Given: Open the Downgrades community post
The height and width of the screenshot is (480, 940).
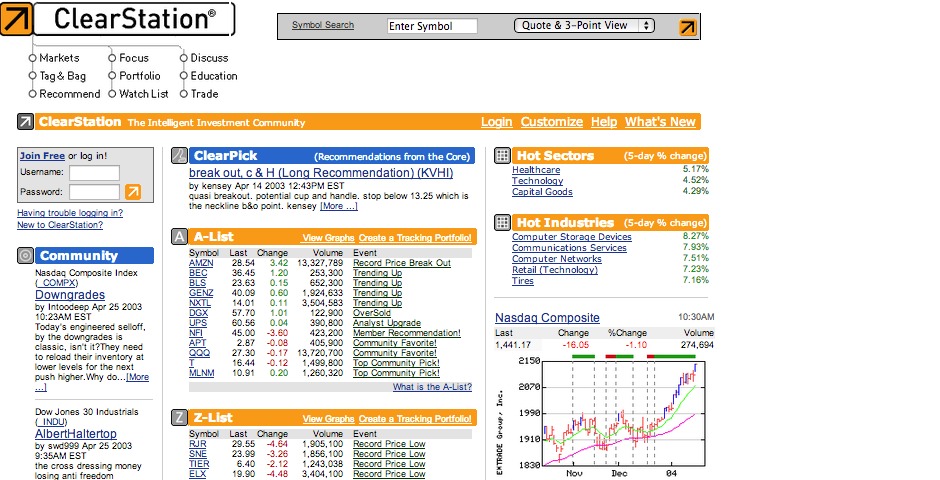Looking at the screenshot, I should (x=70, y=295).
